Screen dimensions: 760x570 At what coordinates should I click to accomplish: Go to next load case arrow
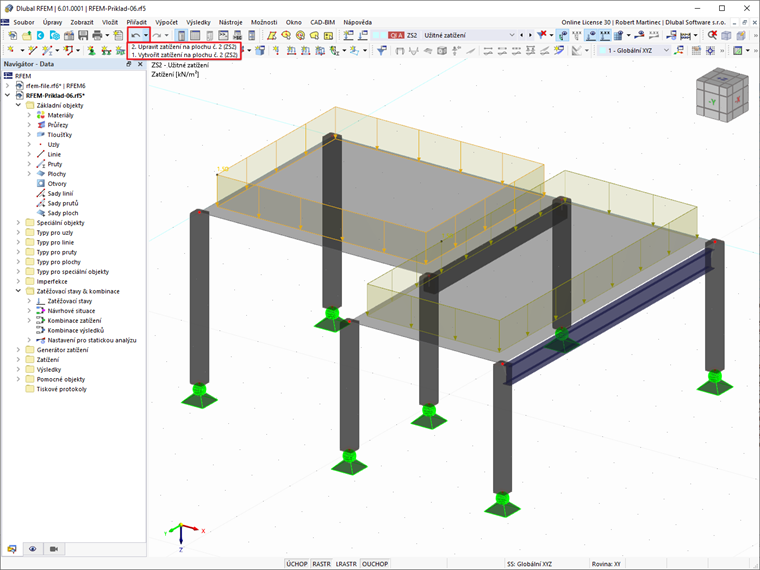530,35
